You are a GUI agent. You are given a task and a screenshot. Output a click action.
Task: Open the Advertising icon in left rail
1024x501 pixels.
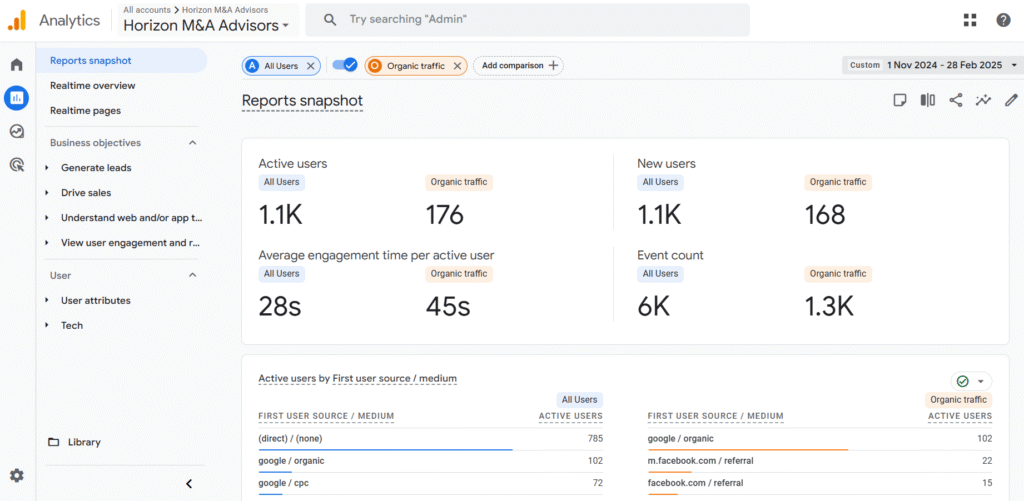[x=16, y=165]
